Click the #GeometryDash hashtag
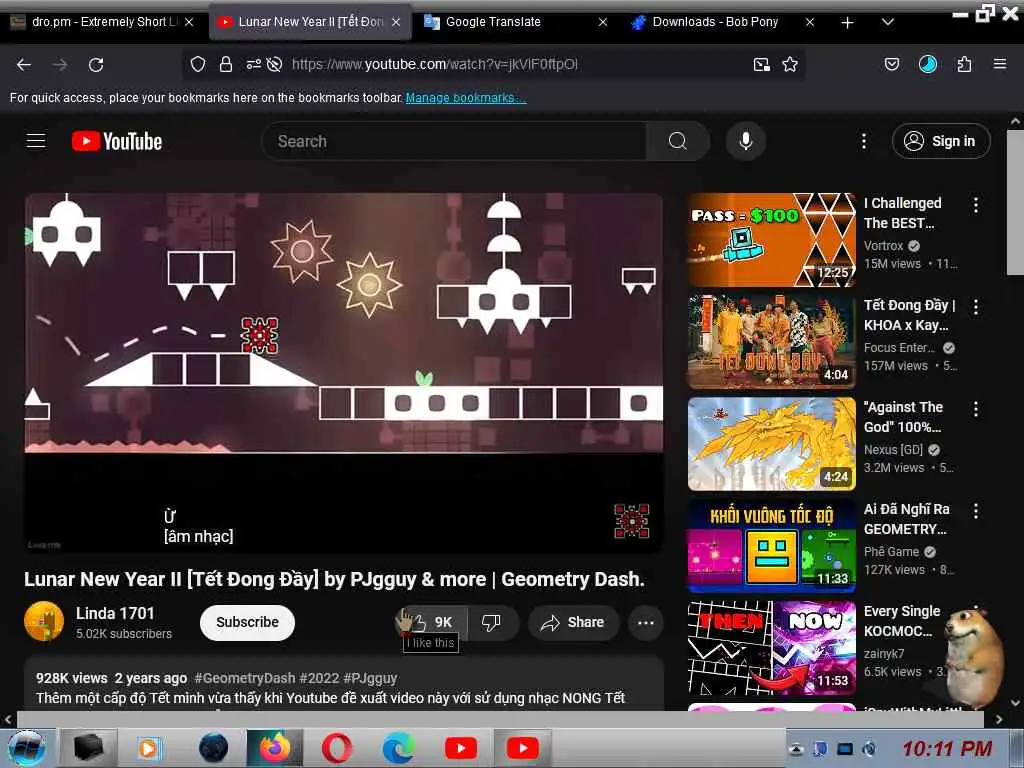This screenshot has height=768, width=1024. point(245,678)
